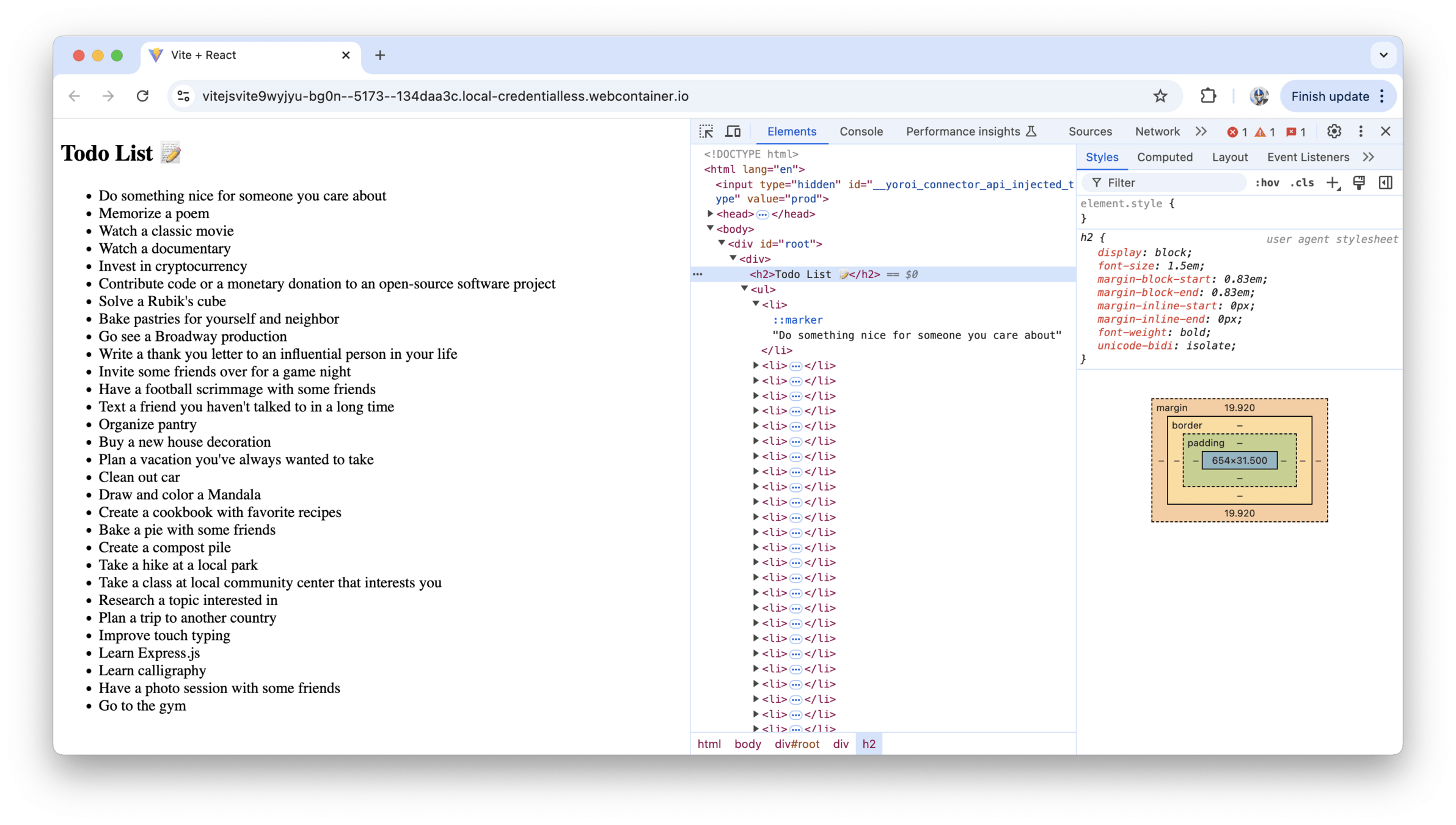
Task: Open the browser extensions puzzle icon
Action: pyautogui.click(x=1208, y=96)
